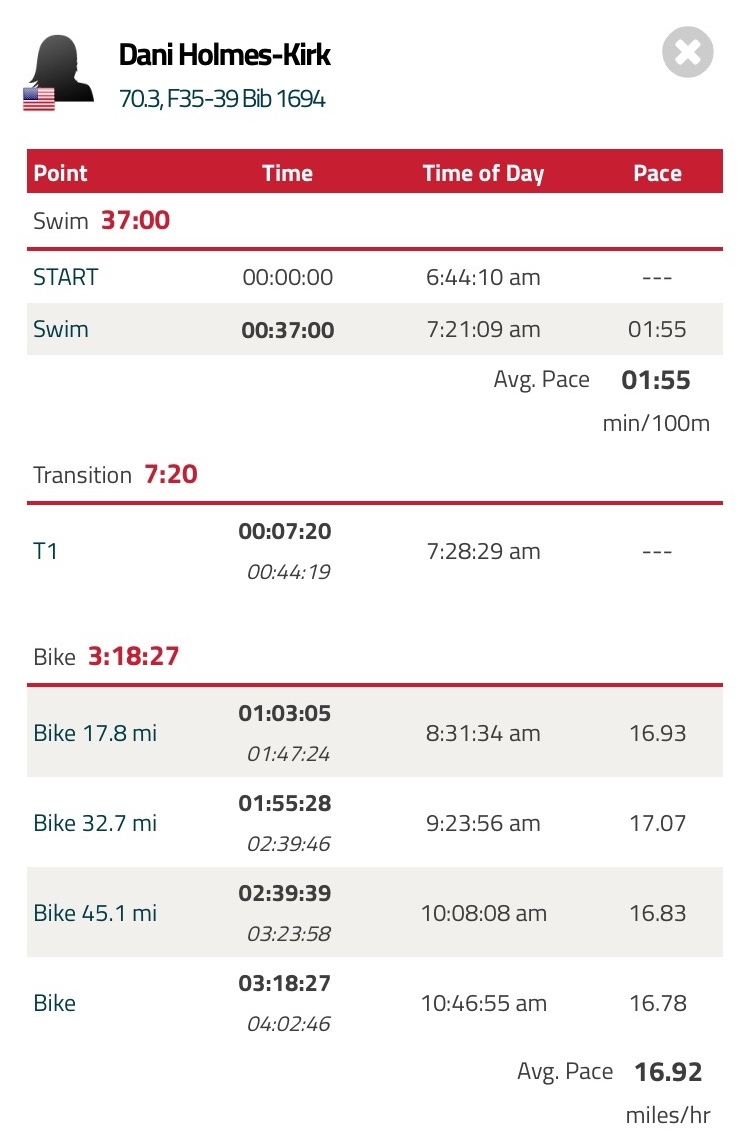Open Dani Holmes-Kirk athlete name
750x1135 pixels.
pyautogui.click(x=224, y=55)
